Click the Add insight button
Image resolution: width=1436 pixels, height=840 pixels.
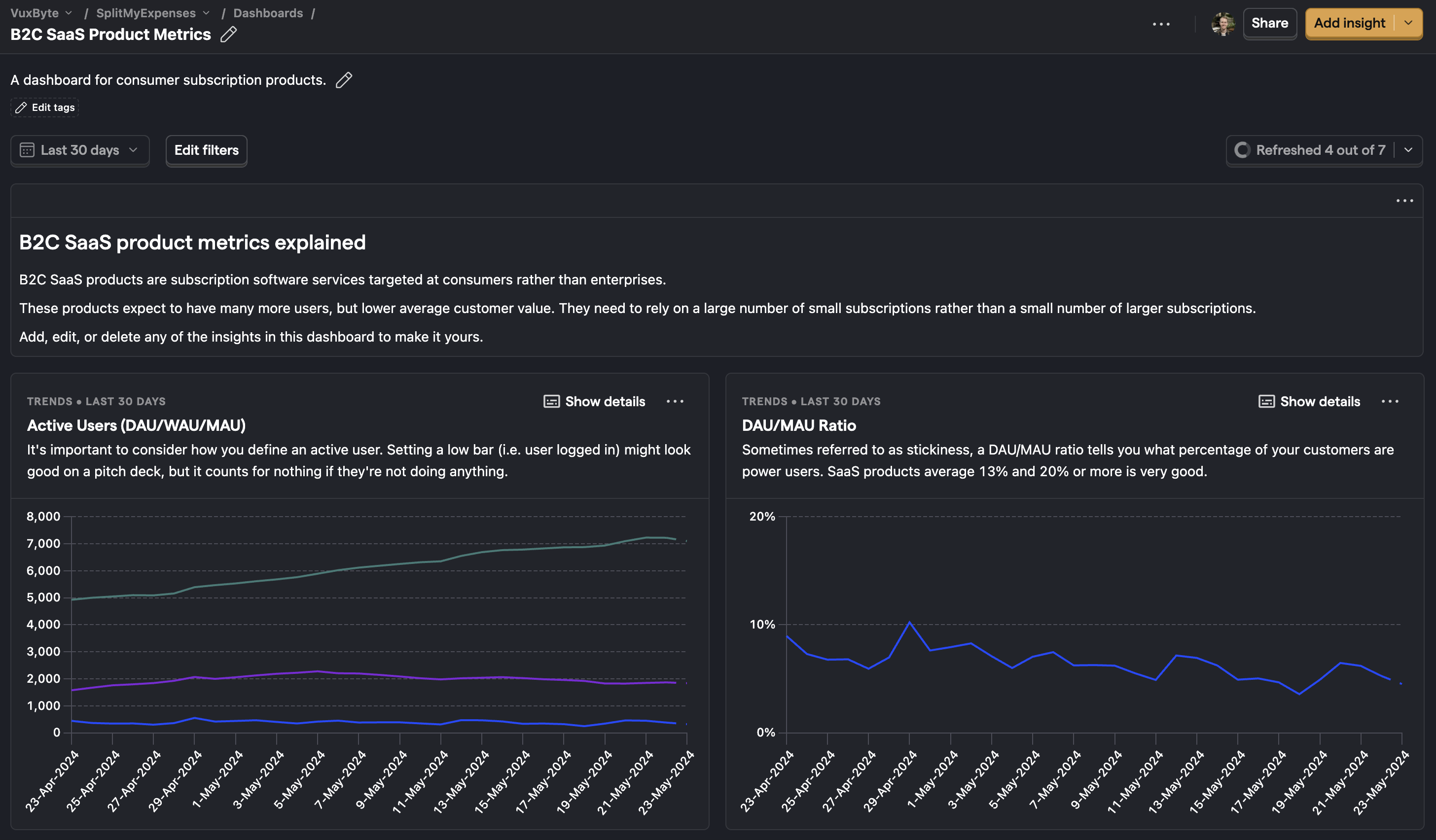tap(1349, 23)
